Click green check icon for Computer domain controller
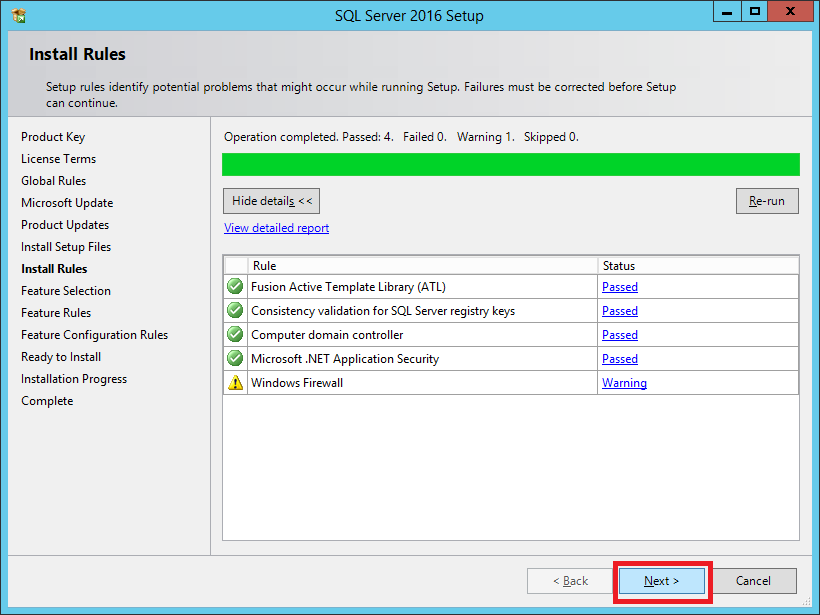Viewport: 820px width, 615px height. pyautogui.click(x=235, y=335)
